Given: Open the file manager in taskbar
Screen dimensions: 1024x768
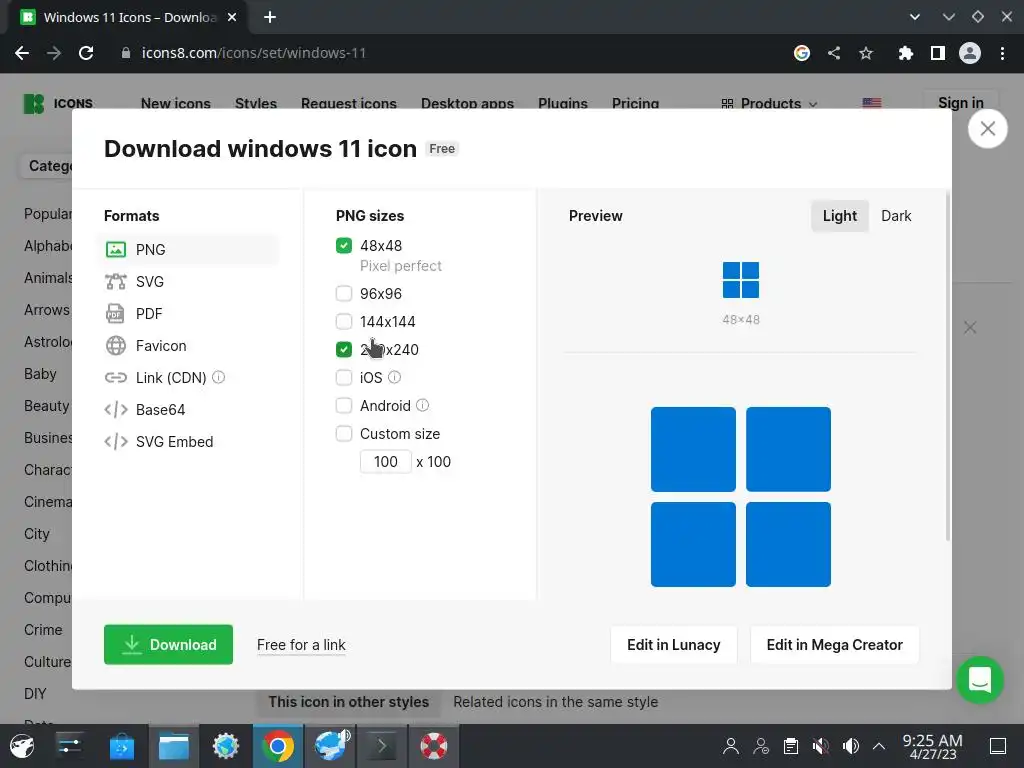Looking at the screenshot, I should tap(174, 746).
